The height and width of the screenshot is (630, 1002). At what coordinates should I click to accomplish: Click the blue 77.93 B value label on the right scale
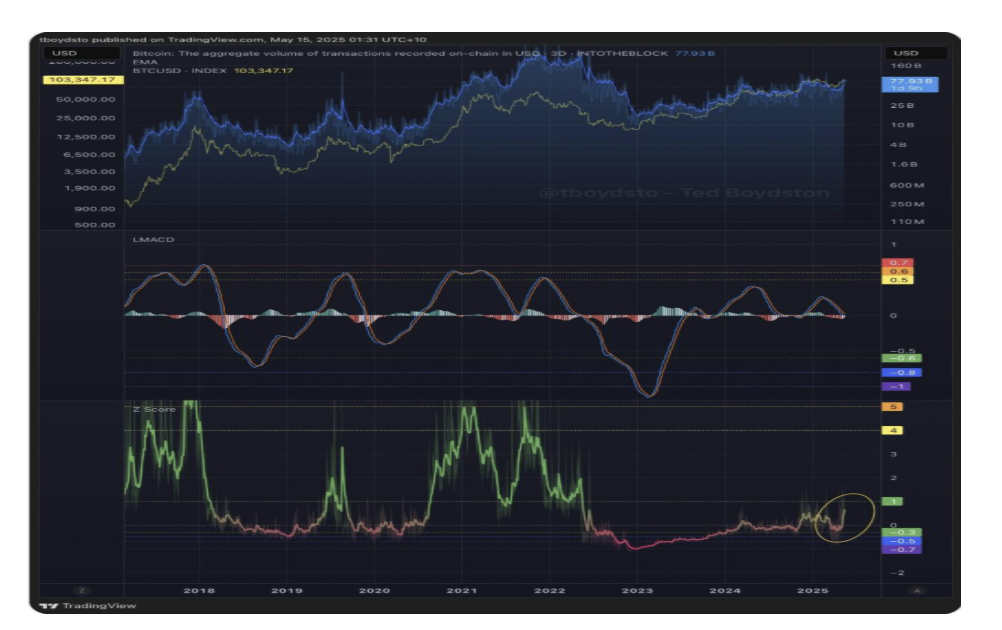[911, 84]
